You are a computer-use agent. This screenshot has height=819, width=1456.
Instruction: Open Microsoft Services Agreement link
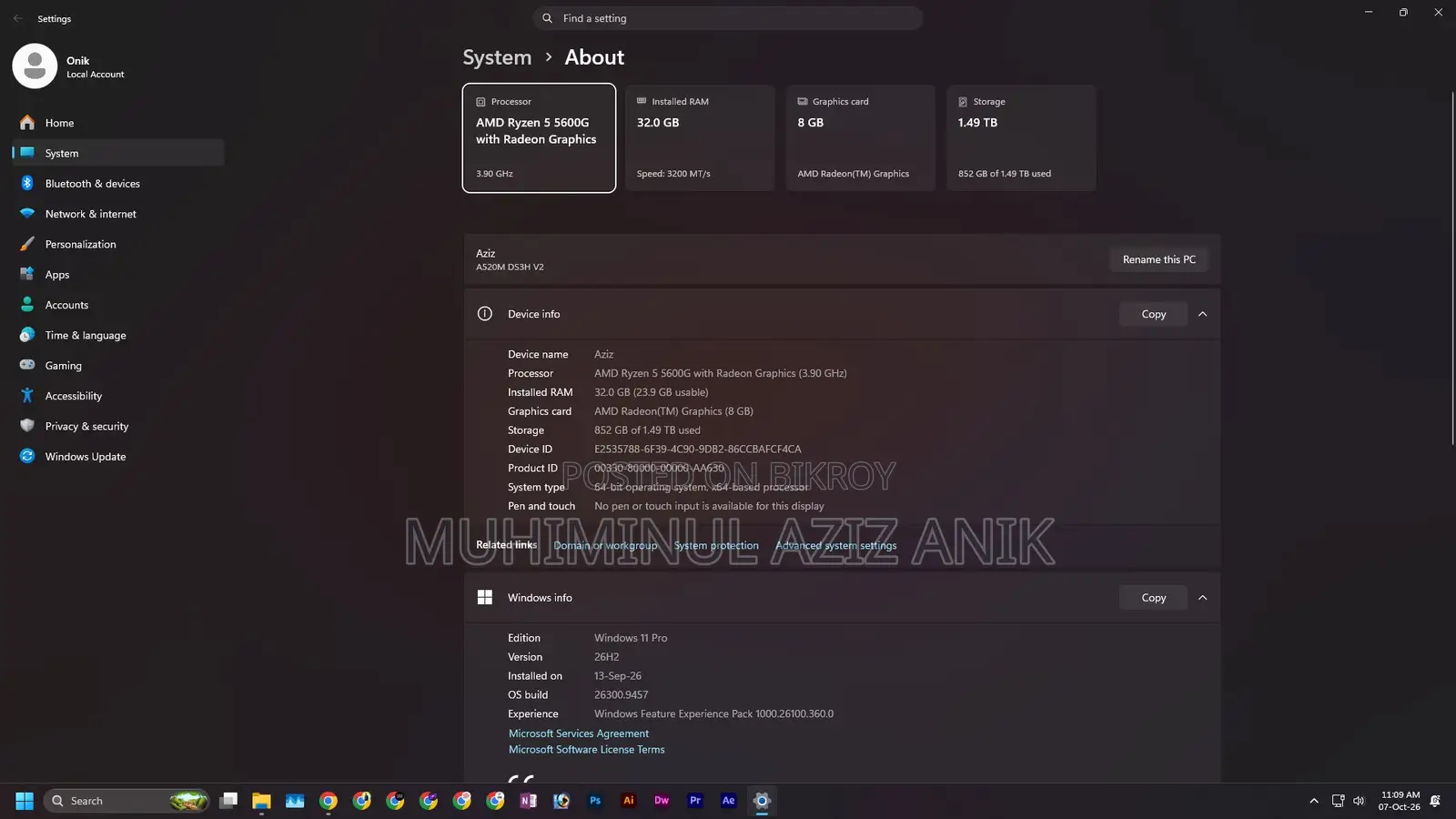click(x=579, y=733)
